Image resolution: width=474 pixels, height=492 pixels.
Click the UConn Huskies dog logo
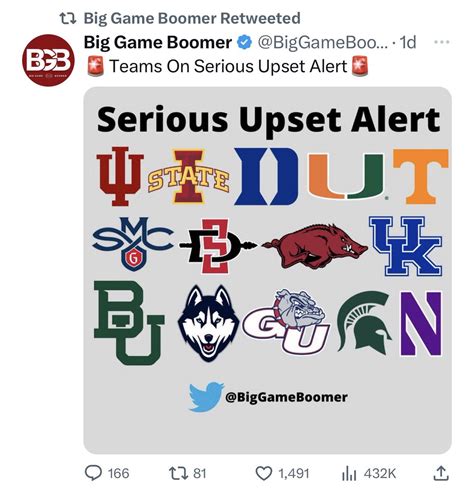point(209,324)
